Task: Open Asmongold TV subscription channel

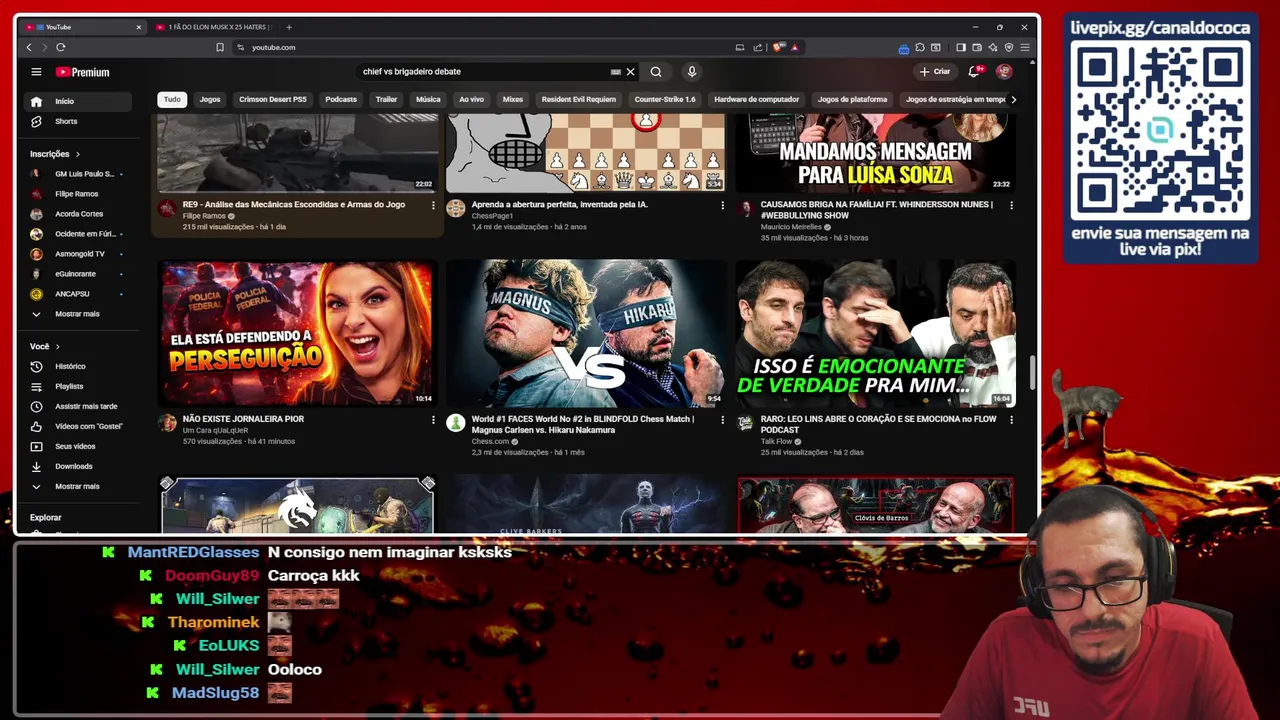Action: 77,254
